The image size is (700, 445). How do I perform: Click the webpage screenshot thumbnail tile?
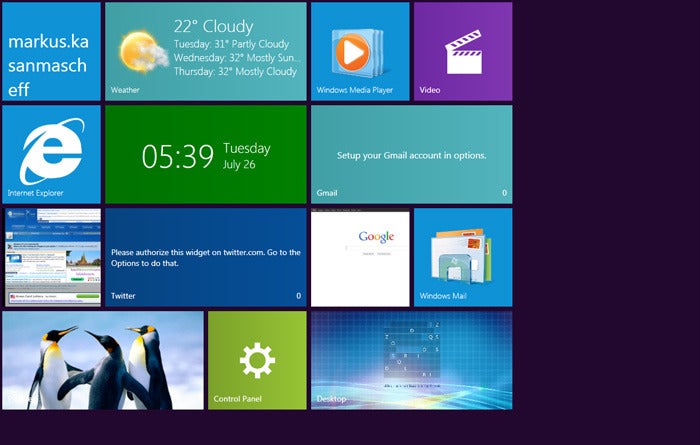(52, 257)
